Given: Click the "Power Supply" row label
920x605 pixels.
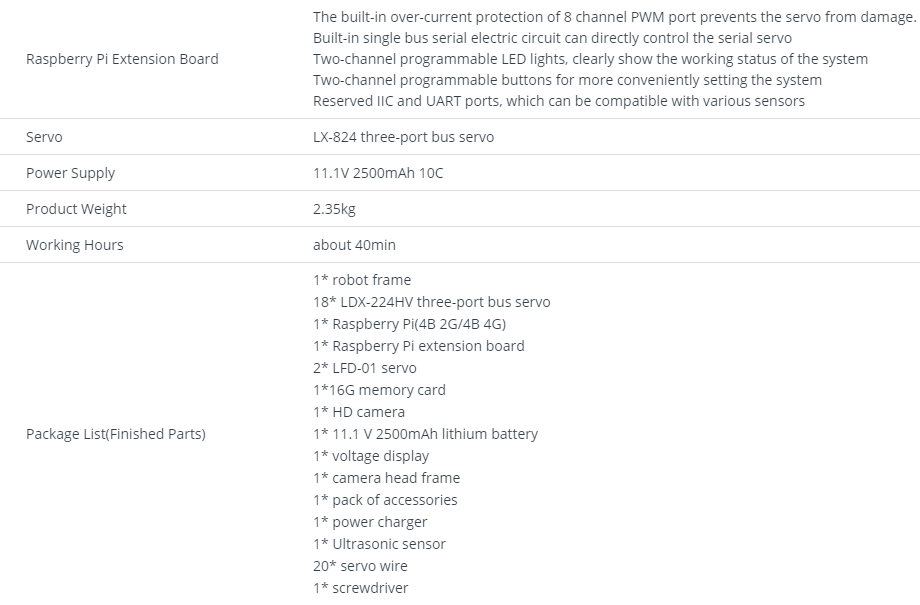Looking at the screenshot, I should [70, 173].
